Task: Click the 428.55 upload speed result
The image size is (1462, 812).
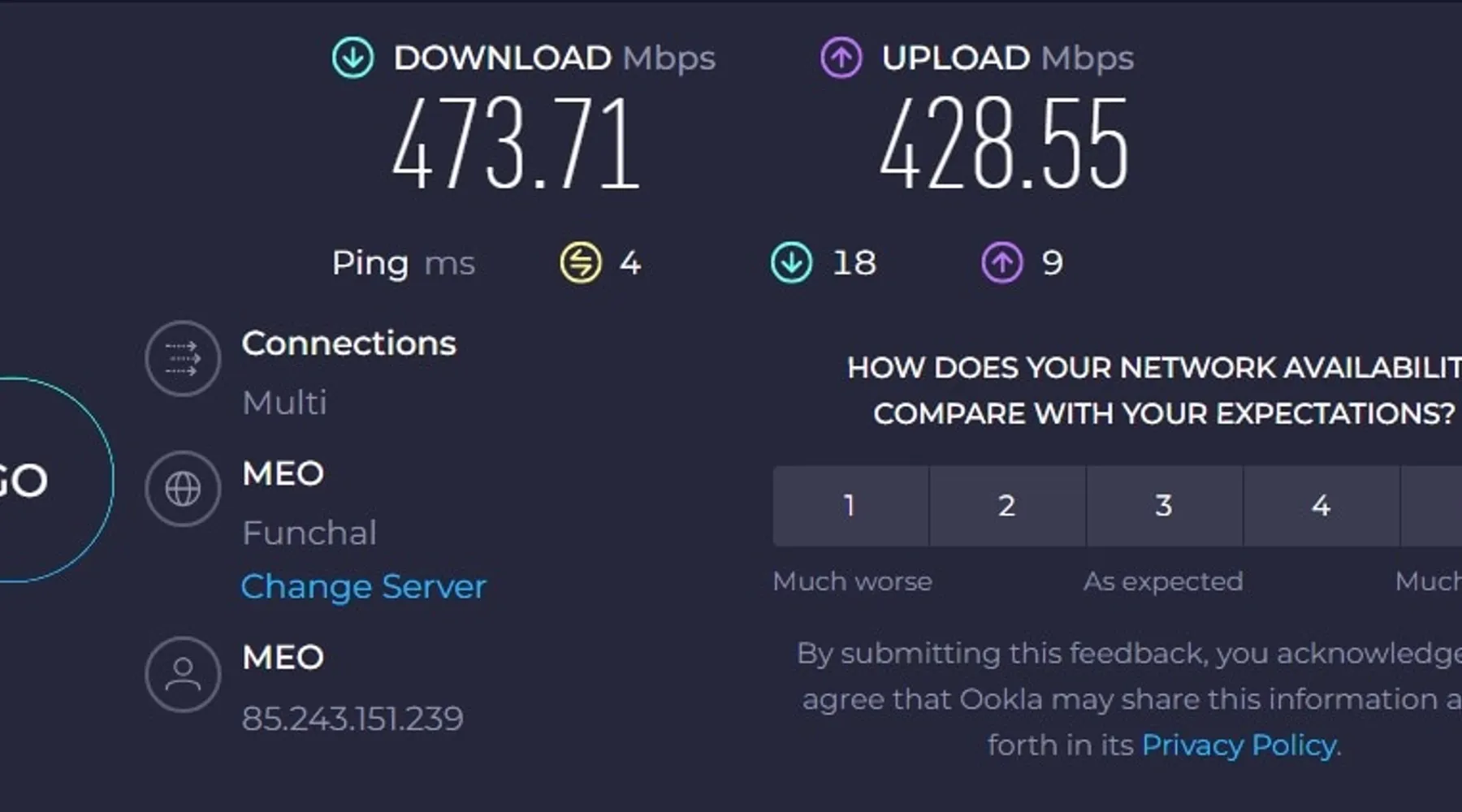Action: [1004, 145]
